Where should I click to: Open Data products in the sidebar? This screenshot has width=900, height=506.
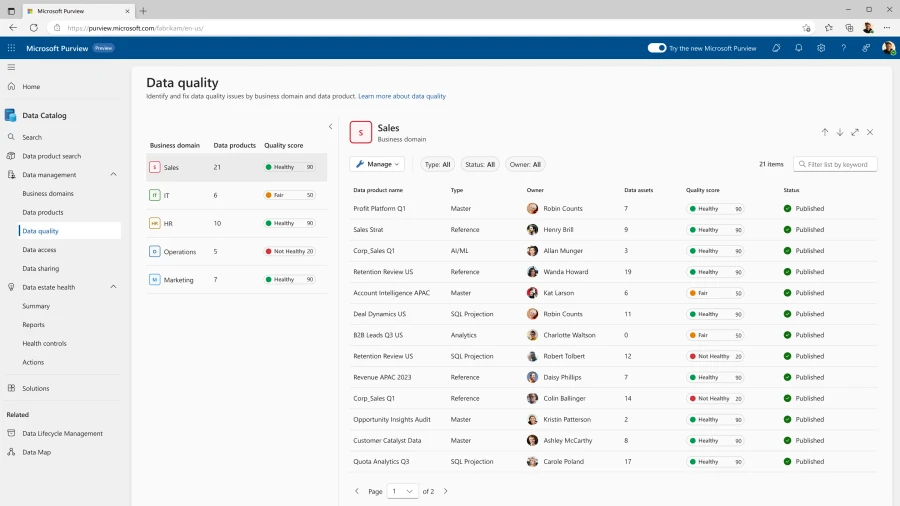43,212
